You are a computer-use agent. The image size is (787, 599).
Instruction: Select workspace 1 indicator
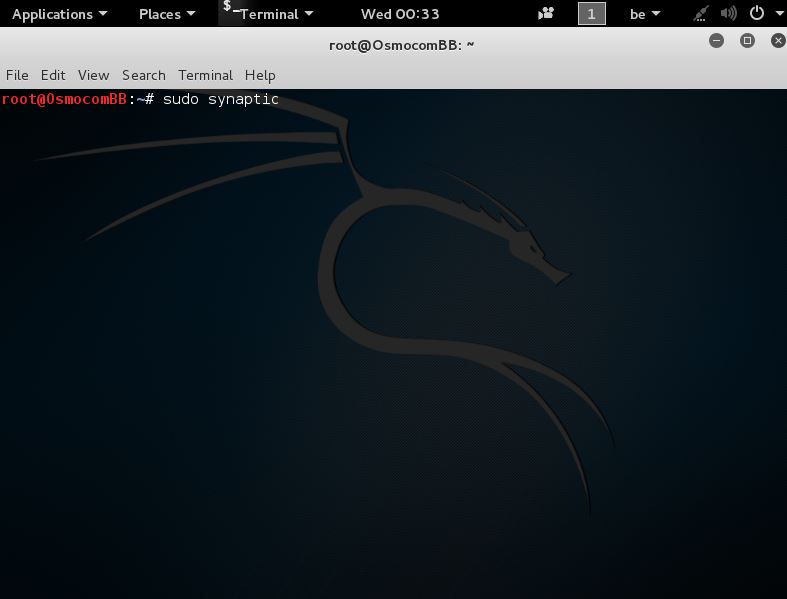591,14
